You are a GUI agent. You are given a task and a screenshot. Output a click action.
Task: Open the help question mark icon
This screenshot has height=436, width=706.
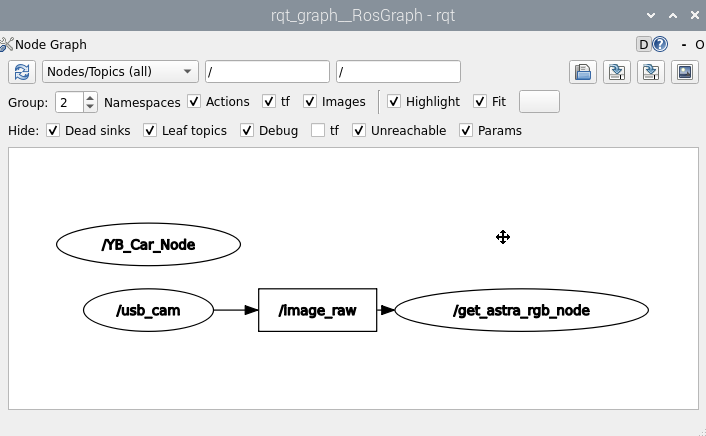[660, 44]
